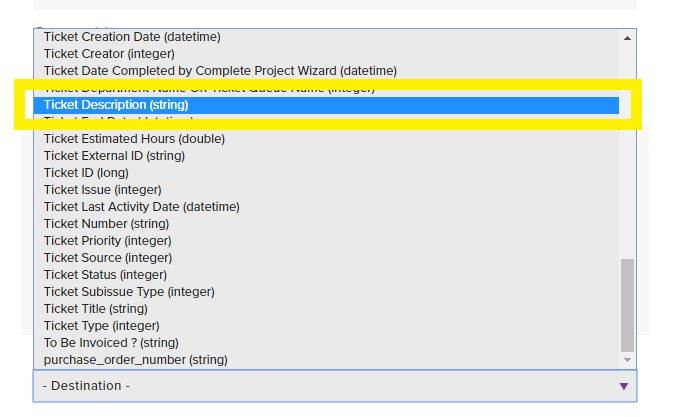Viewport: 680px width, 417px height.
Task: Pick To Be Invoiced ? (string) option
Action: pyautogui.click(x=109, y=343)
